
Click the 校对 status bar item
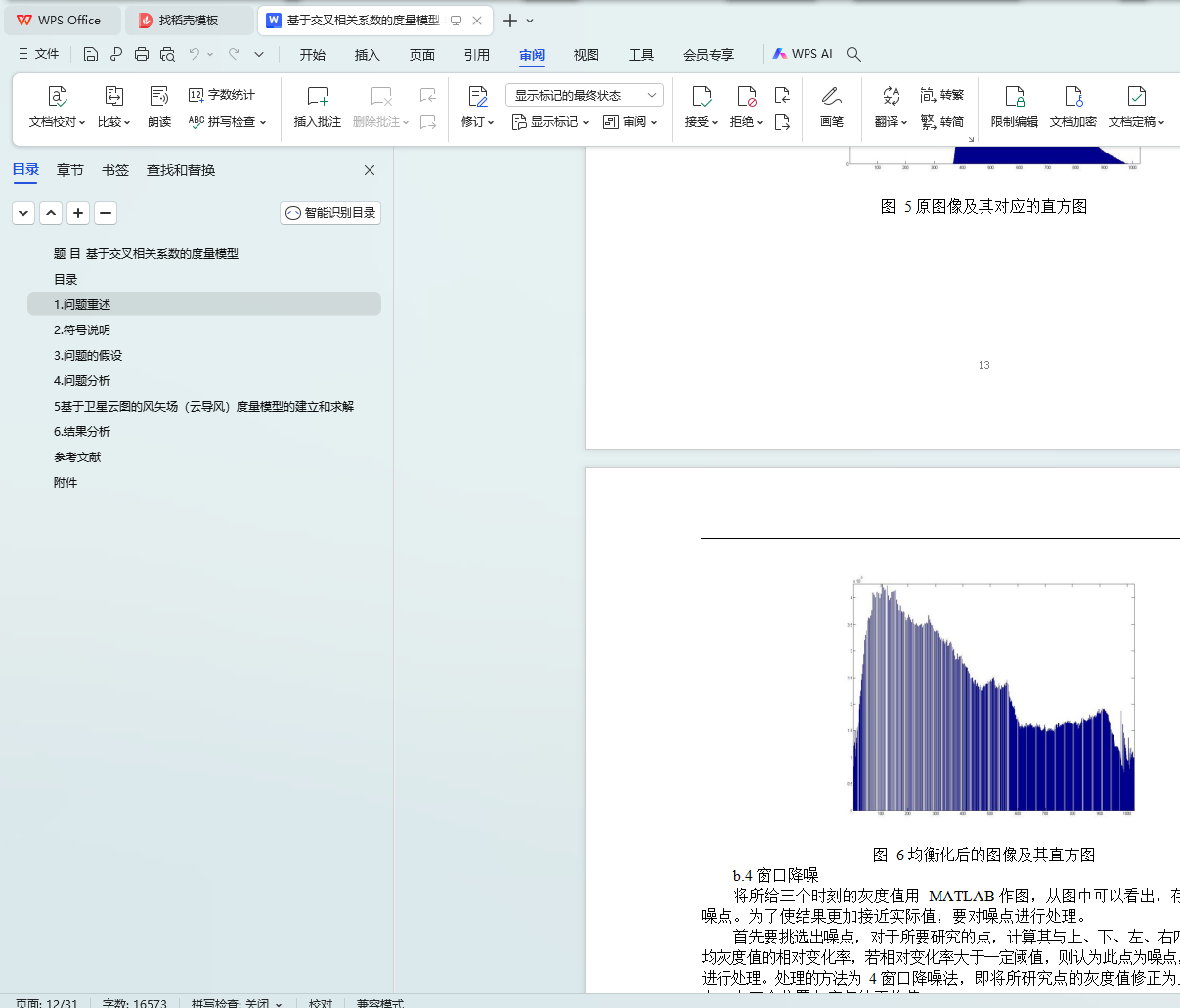point(321,1003)
